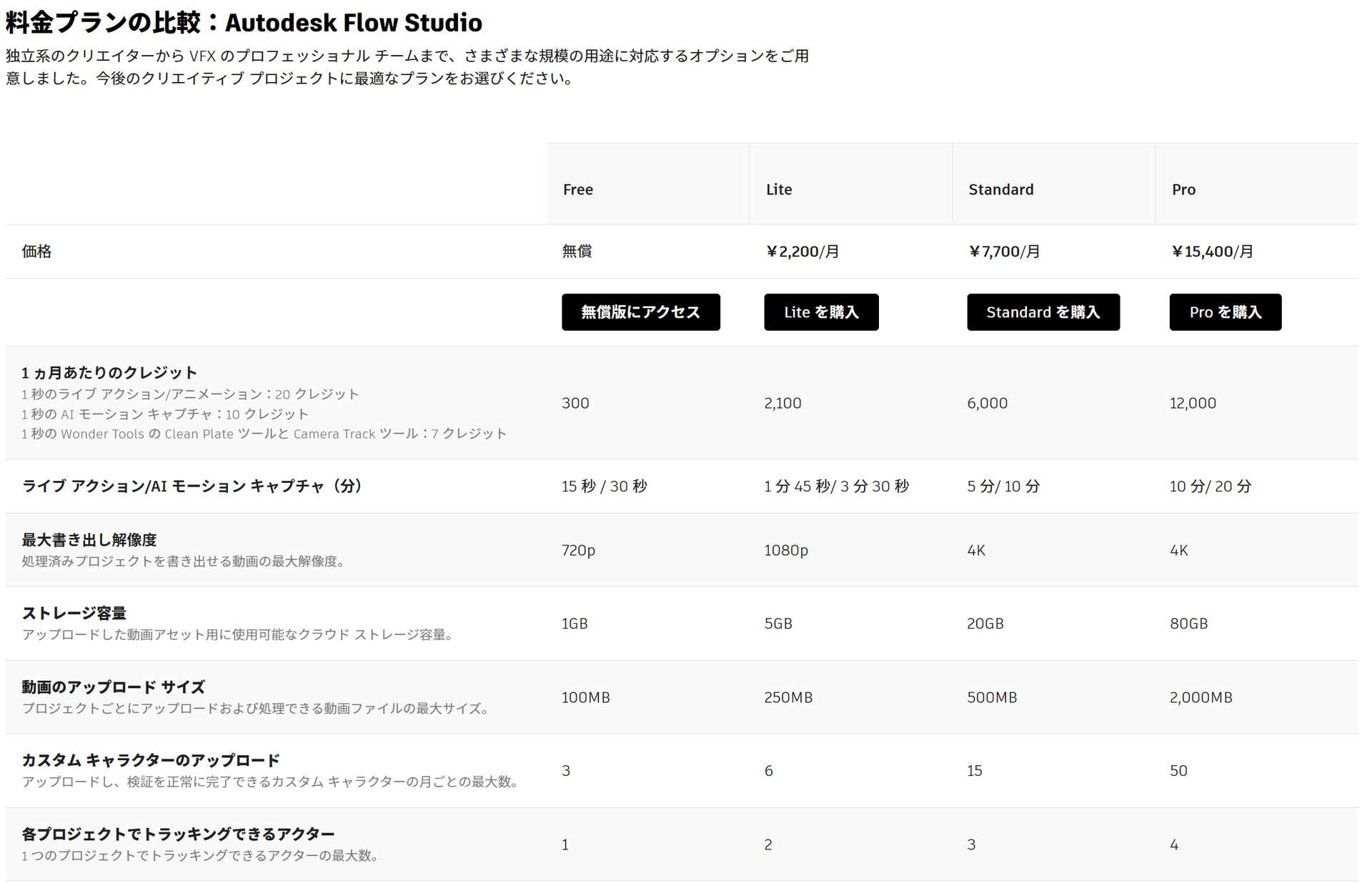
Task: Click the 最大書き出し解像度 row label
Action: click(x=89, y=540)
